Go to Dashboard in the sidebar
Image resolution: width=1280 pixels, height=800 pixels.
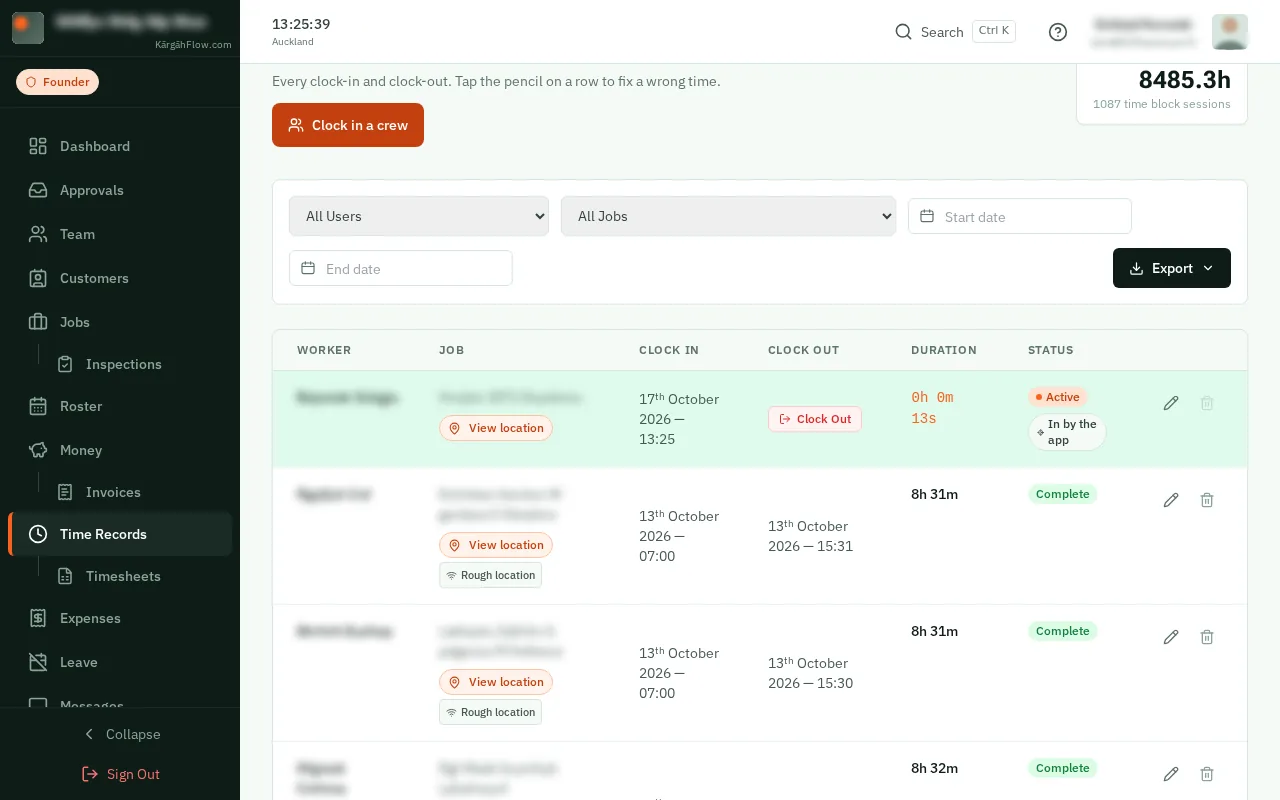point(120,146)
